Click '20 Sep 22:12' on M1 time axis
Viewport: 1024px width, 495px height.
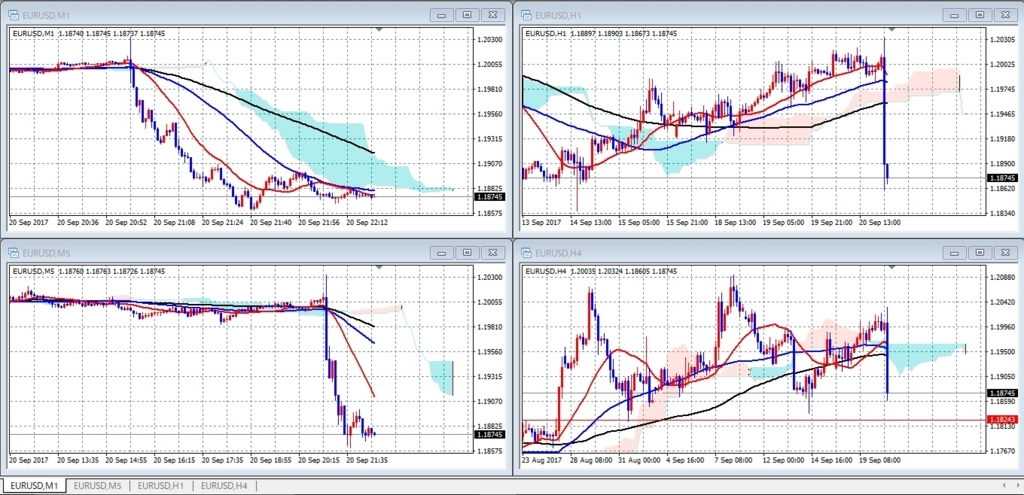[367, 222]
